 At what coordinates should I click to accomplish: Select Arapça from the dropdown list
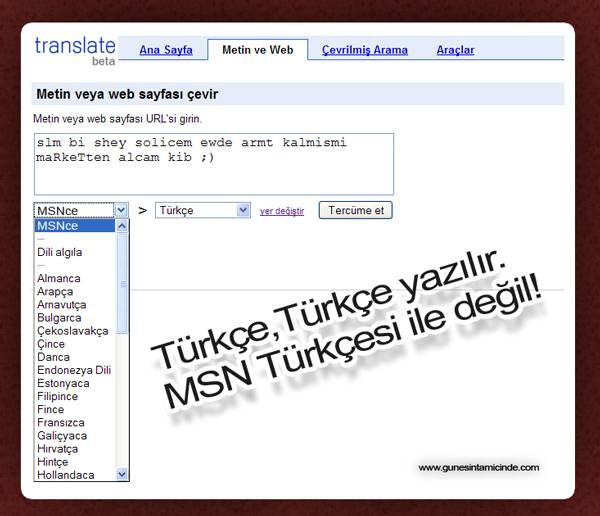55,291
